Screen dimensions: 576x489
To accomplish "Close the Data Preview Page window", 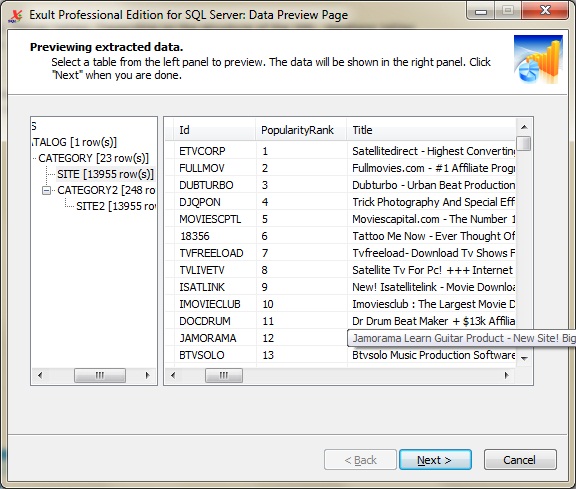I will click(x=545, y=10).
